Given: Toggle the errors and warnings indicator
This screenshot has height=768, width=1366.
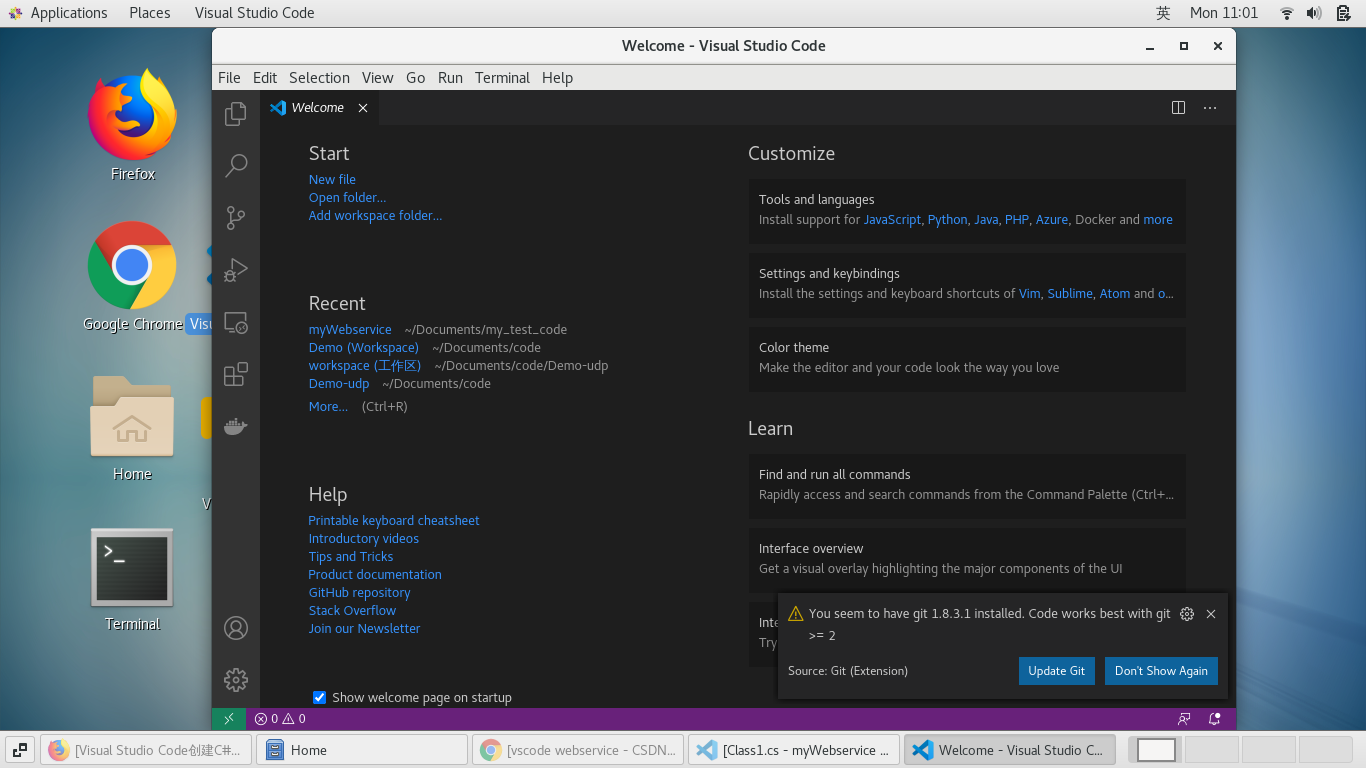Looking at the screenshot, I should tap(278, 718).
